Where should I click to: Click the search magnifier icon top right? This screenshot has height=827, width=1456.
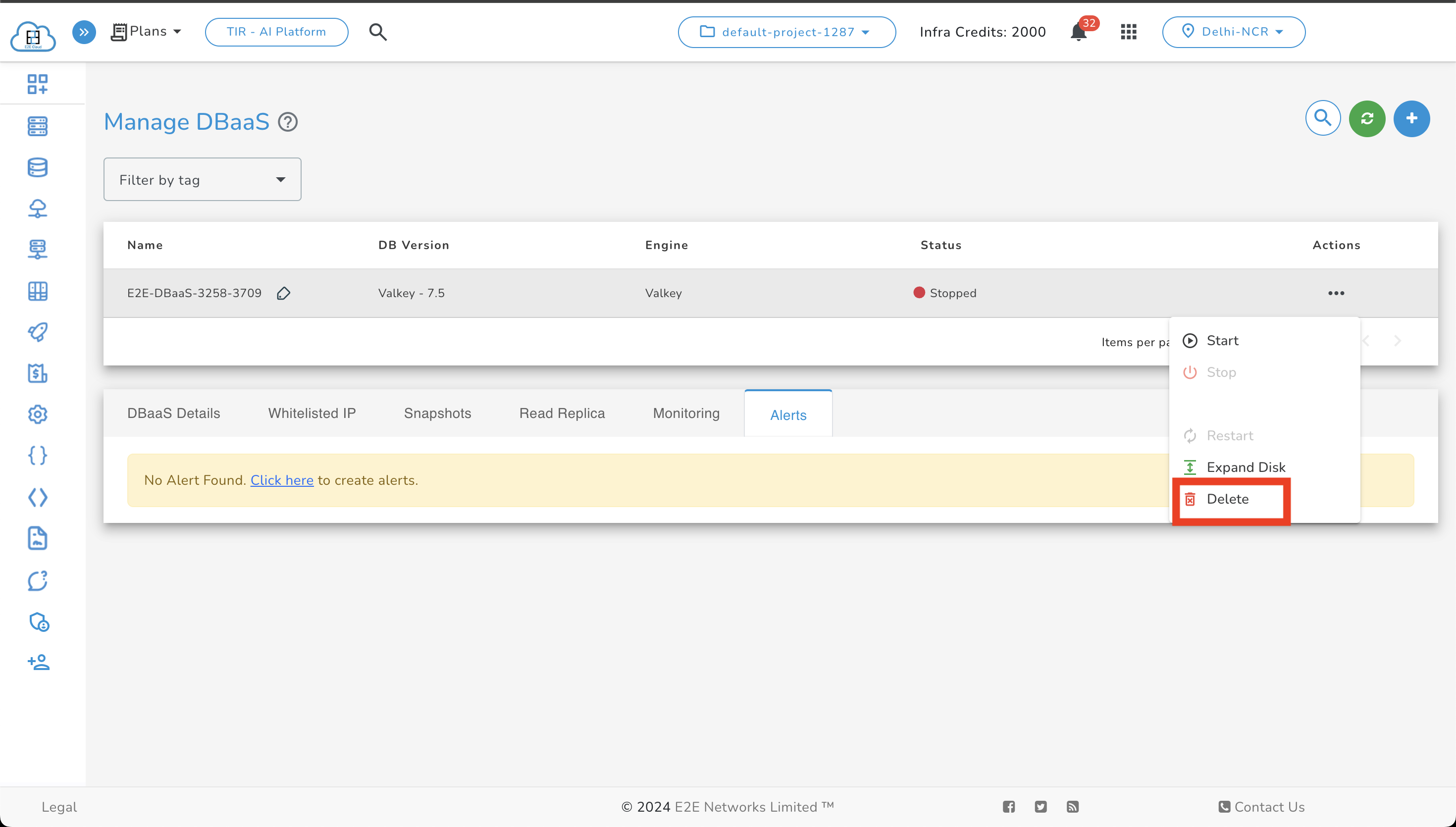click(x=1322, y=118)
